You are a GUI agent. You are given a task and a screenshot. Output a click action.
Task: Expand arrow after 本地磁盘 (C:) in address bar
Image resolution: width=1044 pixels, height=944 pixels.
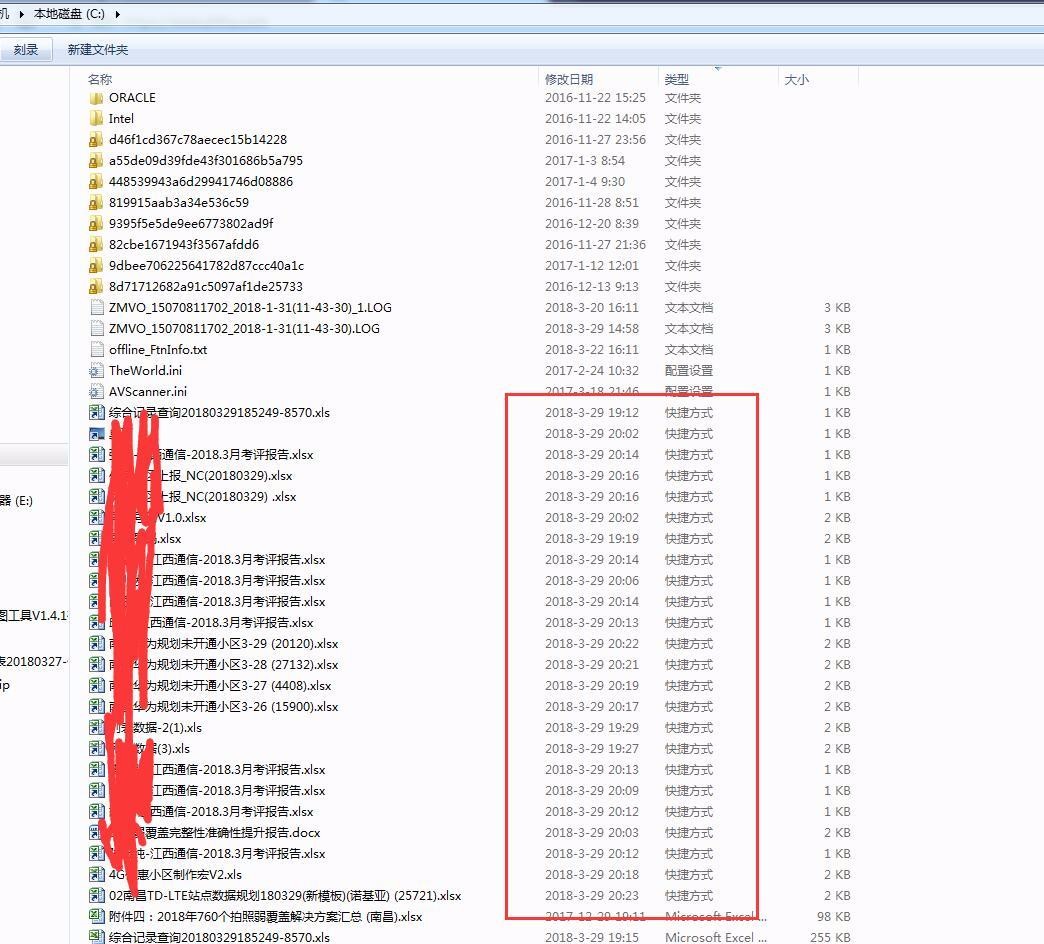118,14
